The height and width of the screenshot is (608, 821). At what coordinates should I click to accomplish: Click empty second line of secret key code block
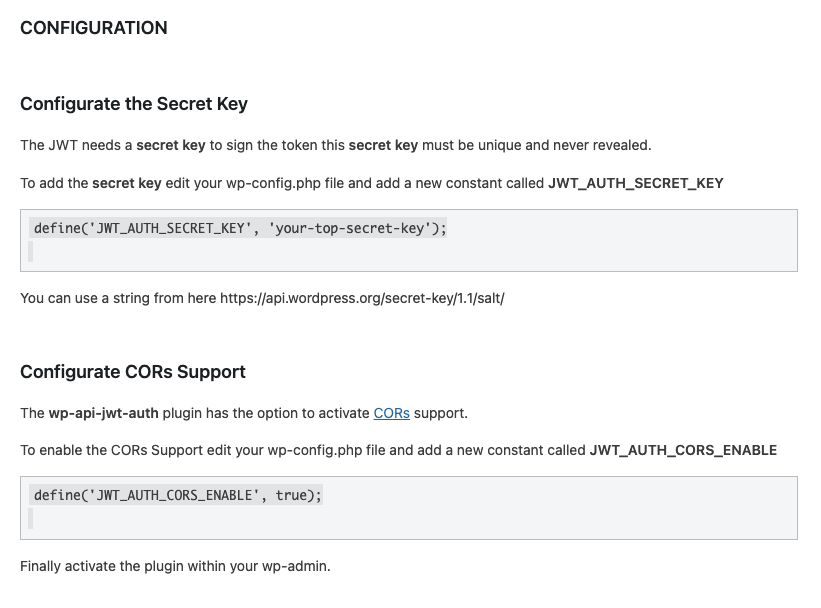click(x=31, y=252)
